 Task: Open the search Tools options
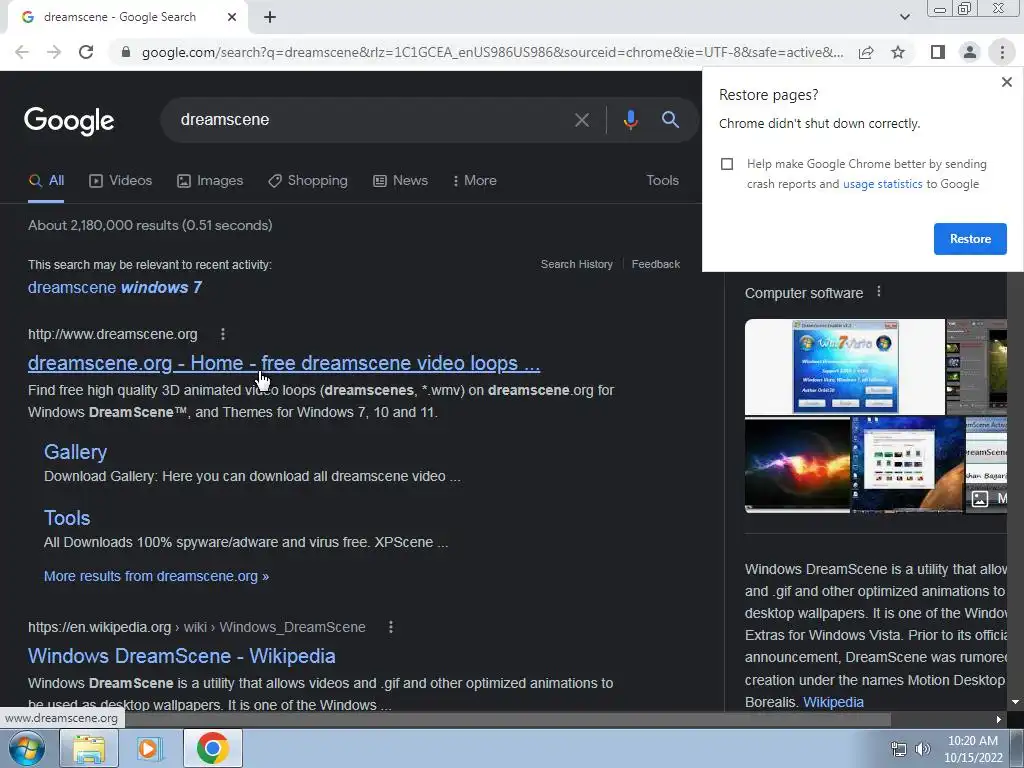coord(662,180)
